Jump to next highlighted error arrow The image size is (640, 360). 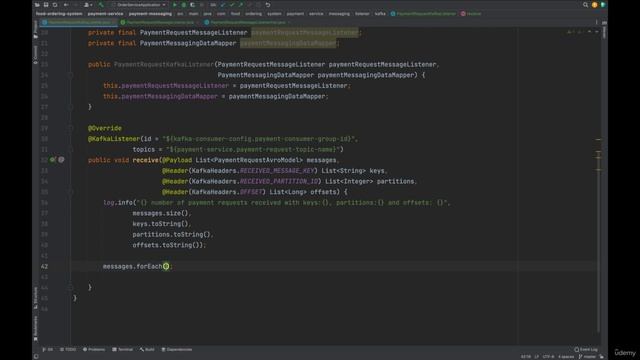(x=597, y=32)
